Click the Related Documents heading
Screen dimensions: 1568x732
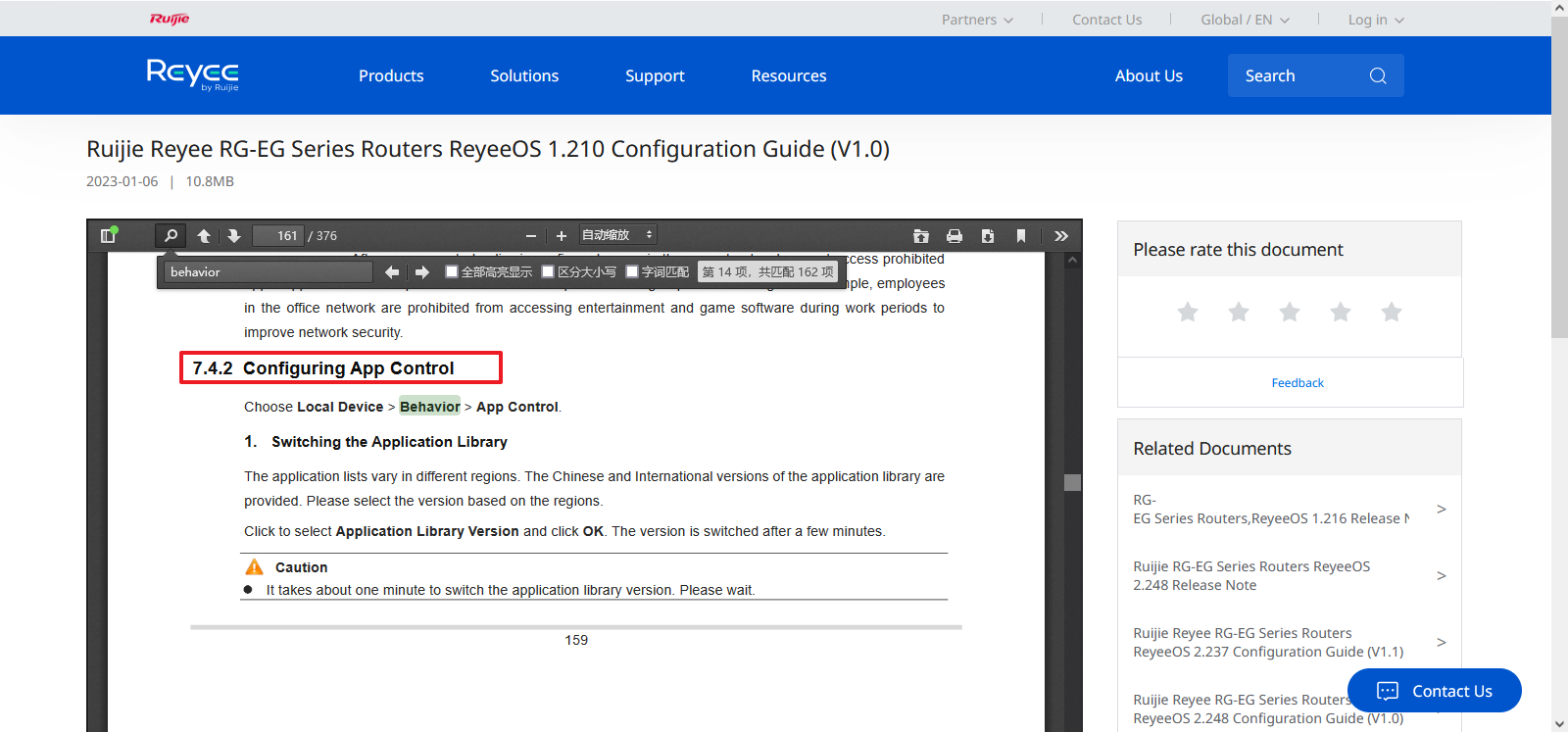(1212, 448)
